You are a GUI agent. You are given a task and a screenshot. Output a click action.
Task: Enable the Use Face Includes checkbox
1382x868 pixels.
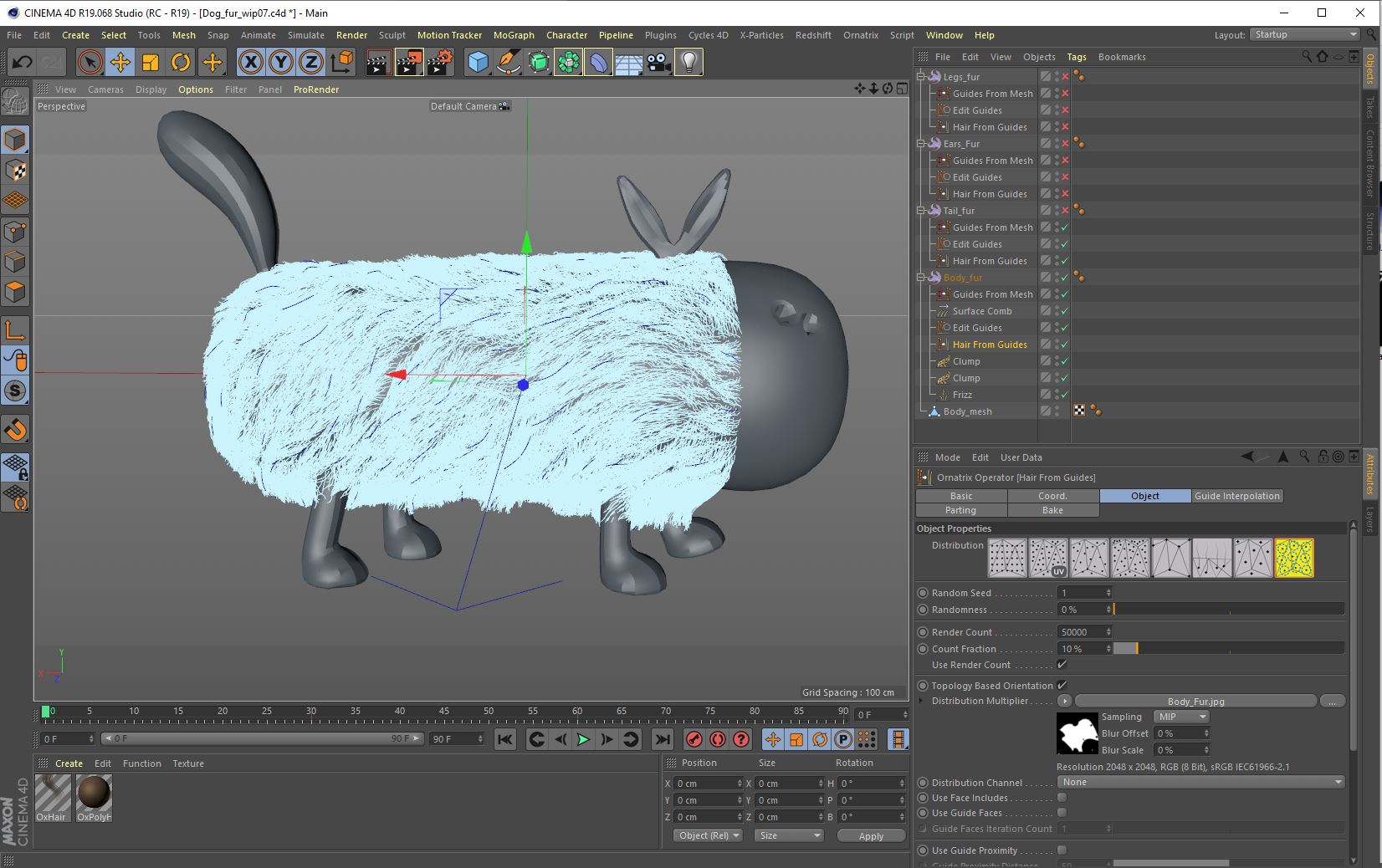[1062, 798]
